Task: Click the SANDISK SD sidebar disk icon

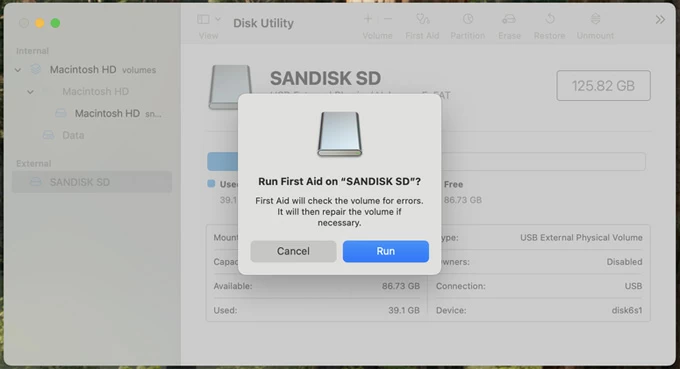Action: point(36,182)
